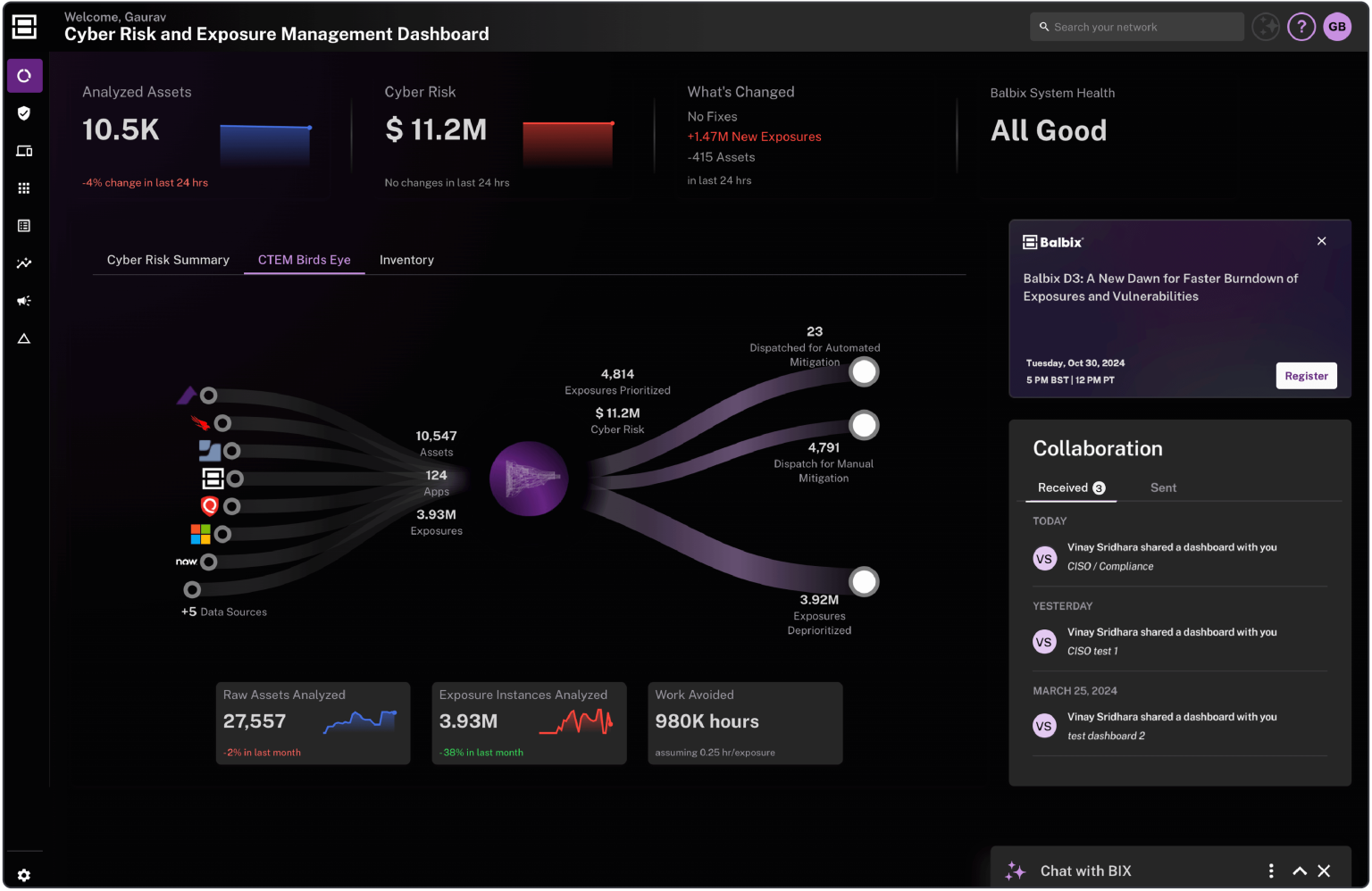Open the Risk Dashboard icon in the sidebar
This screenshot has height=891, width=1372.
24,75
